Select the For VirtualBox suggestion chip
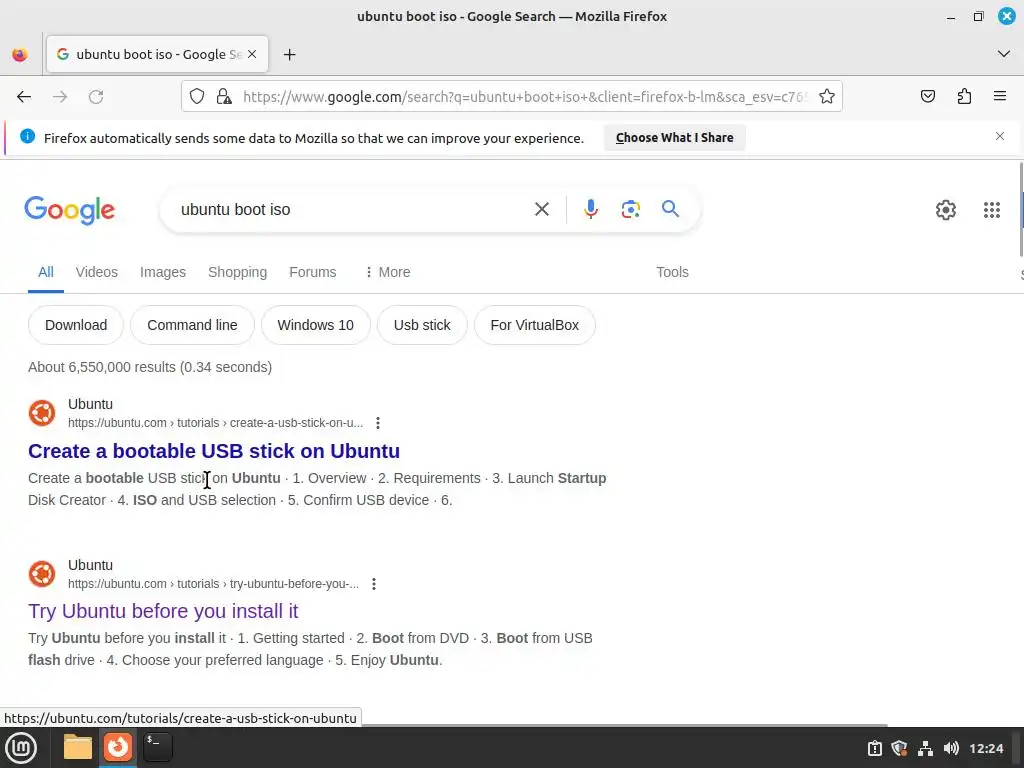1024x768 pixels. [534, 325]
